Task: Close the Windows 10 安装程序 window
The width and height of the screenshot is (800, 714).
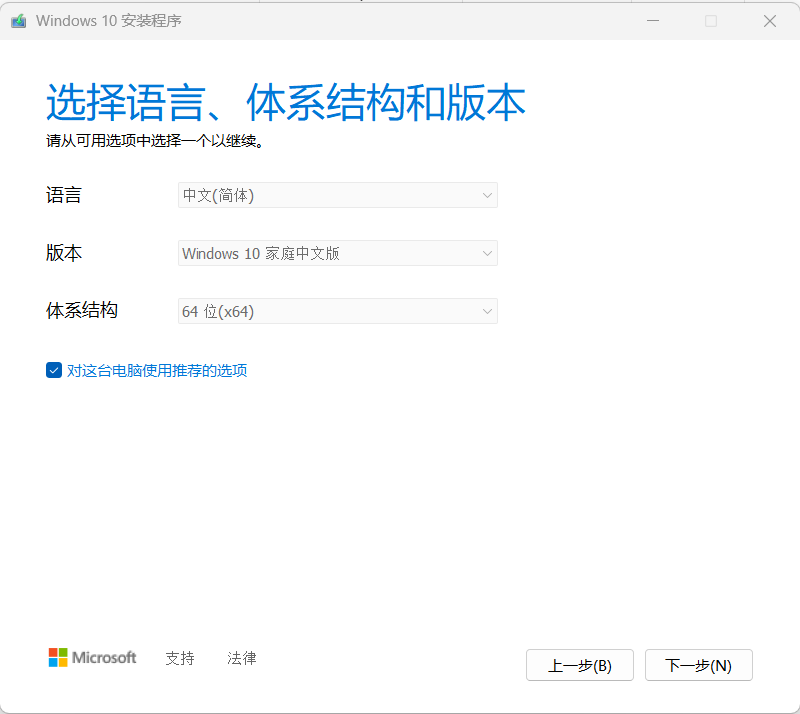Action: click(x=770, y=21)
